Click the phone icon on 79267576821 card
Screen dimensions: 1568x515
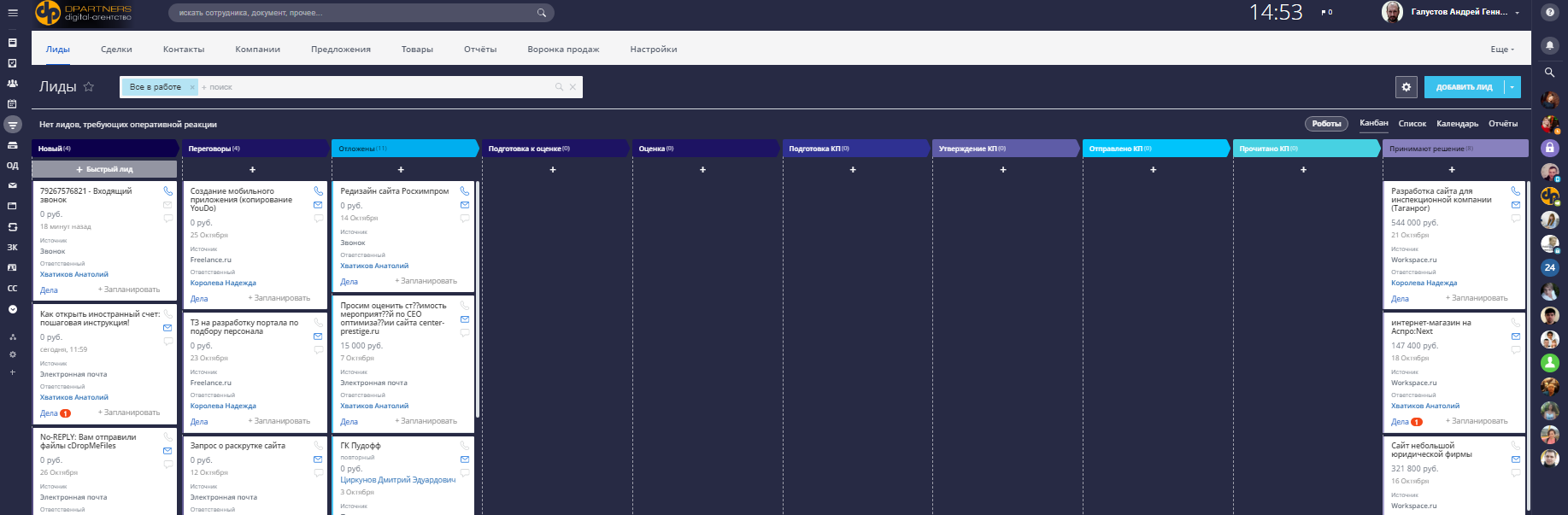[167, 191]
